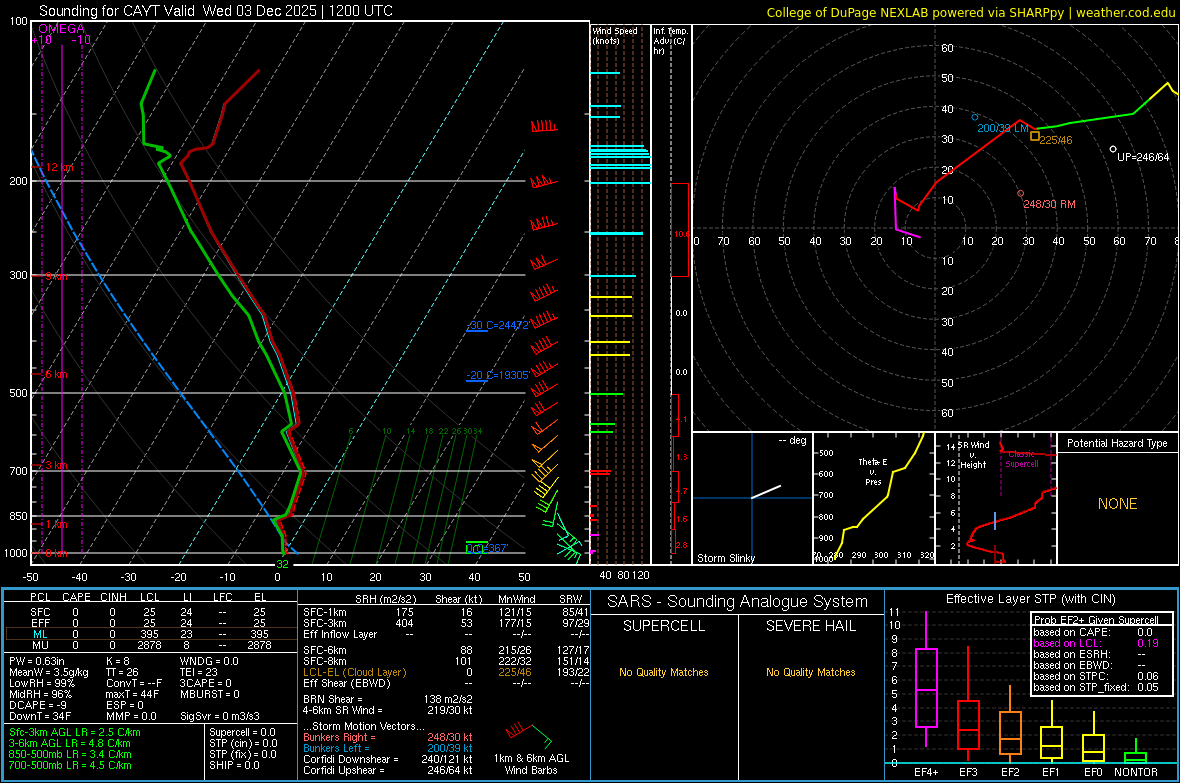The height and width of the screenshot is (783, 1180).
Task: Click the LowRH = 99% value
Action: (x=42, y=683)
